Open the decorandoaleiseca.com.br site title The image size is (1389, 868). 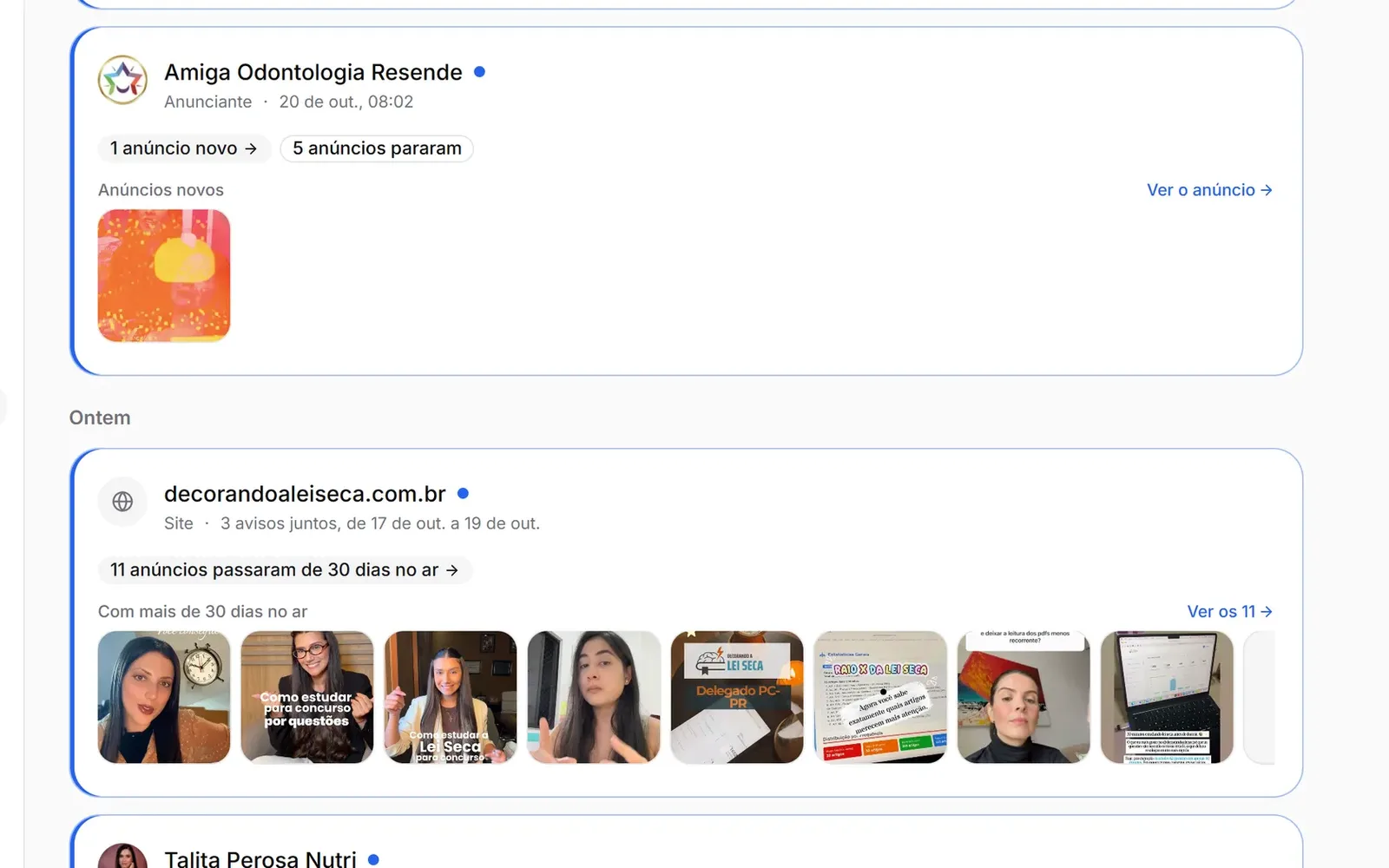click(305, 494)
